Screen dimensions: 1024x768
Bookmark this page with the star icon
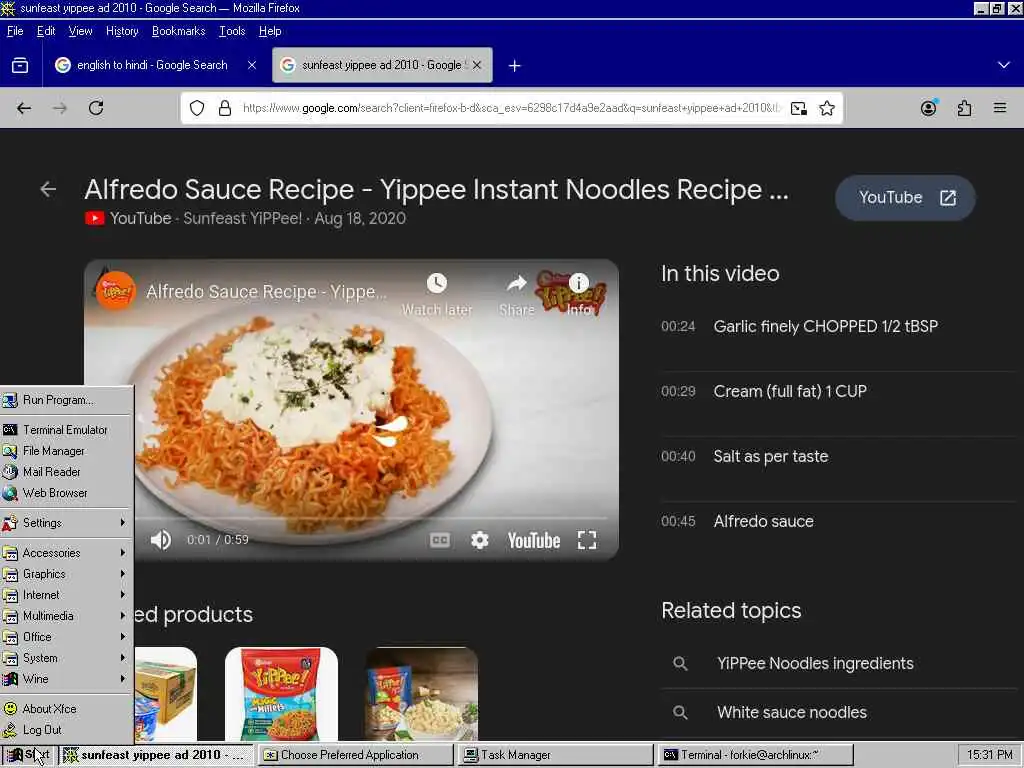[827, 108]
